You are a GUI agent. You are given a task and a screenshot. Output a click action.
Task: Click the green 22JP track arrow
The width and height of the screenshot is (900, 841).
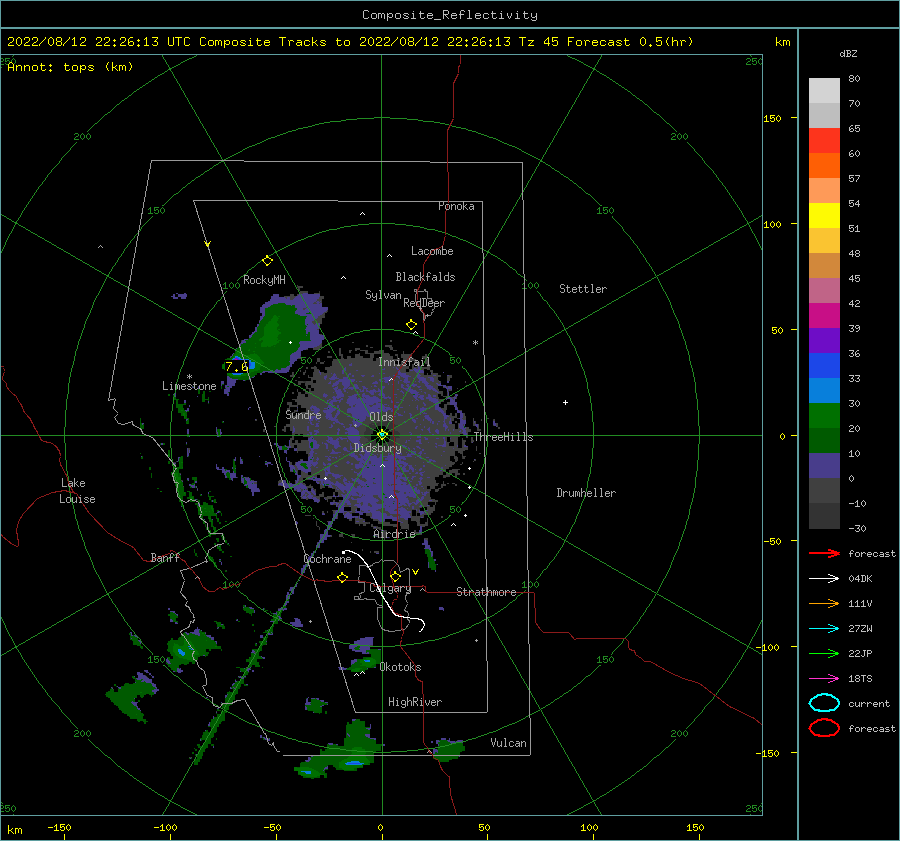(824, 653)
